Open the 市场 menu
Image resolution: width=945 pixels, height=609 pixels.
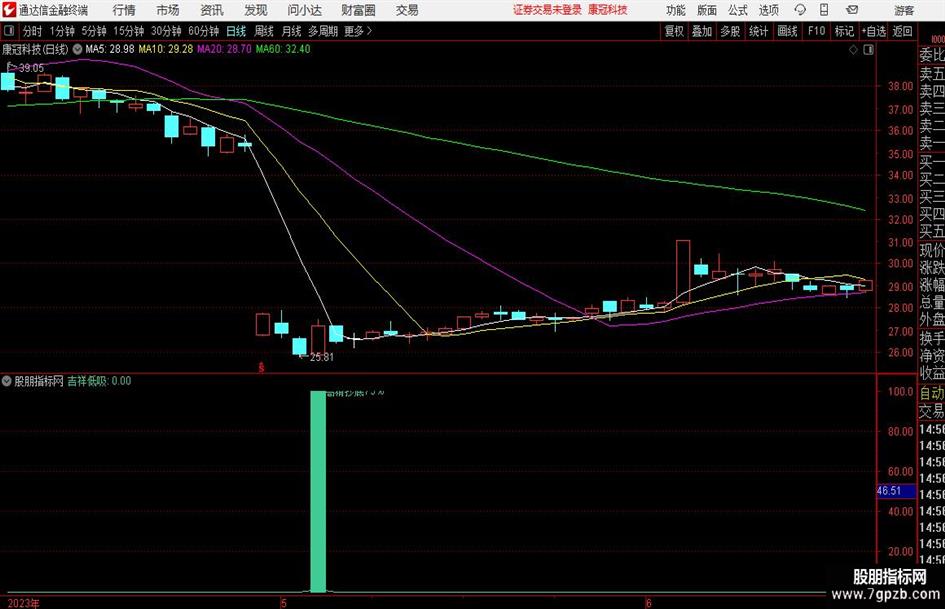168,10
